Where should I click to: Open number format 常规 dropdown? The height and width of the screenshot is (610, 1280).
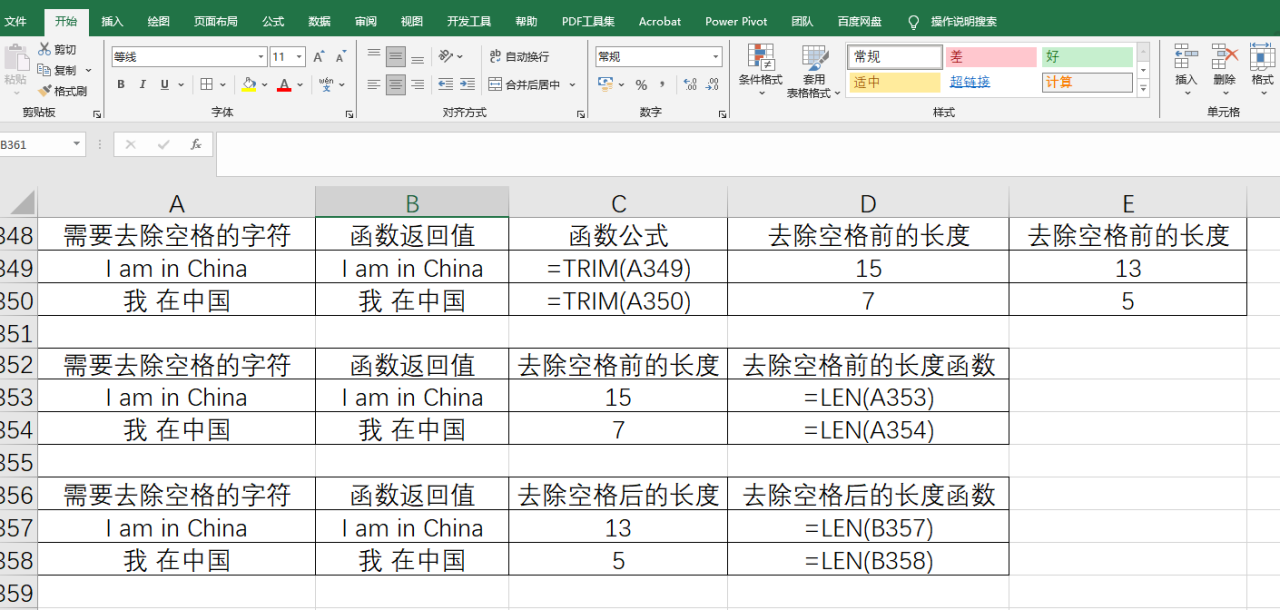716,57
